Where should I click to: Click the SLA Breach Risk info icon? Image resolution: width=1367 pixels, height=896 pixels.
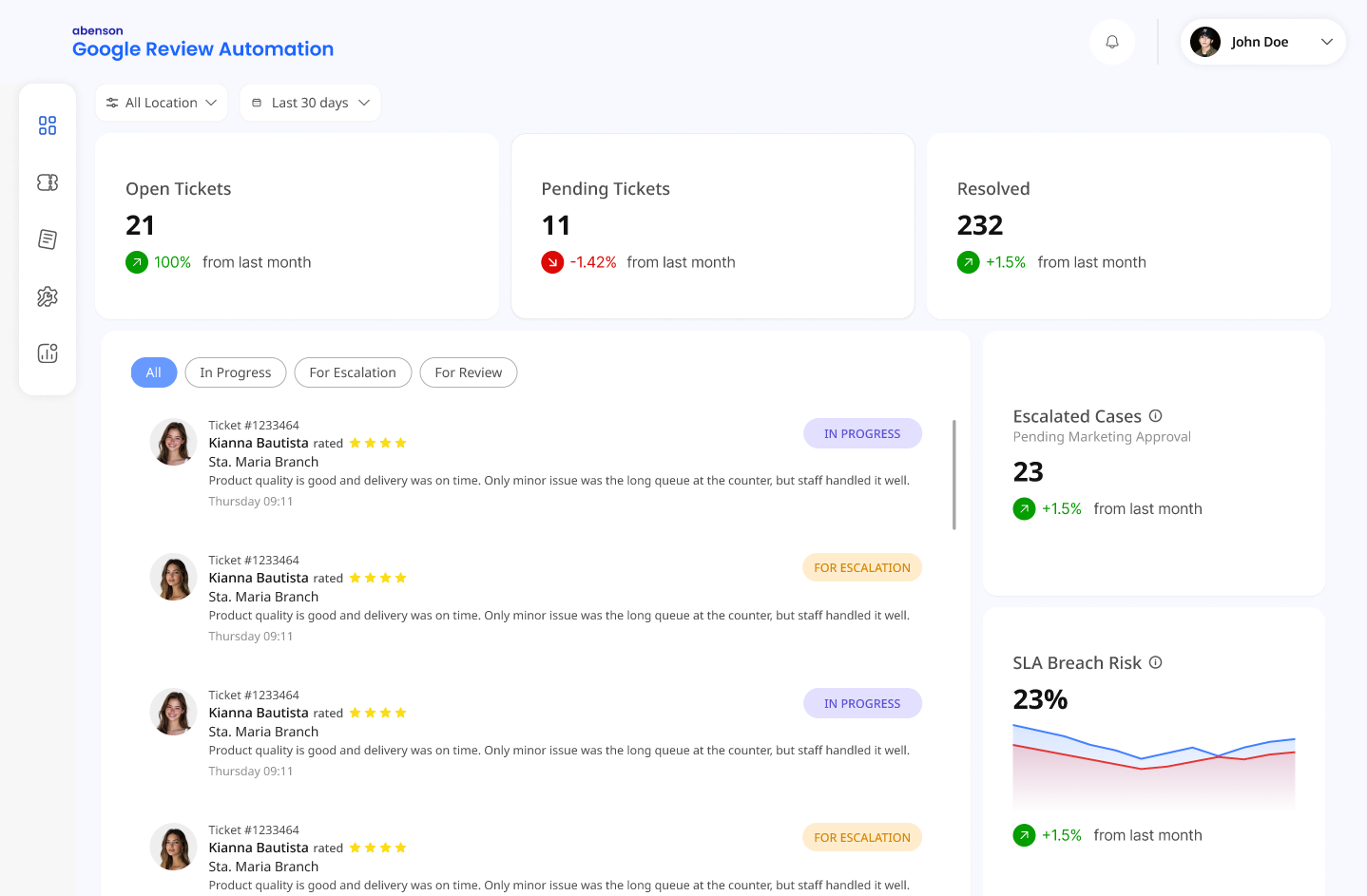point(1156,663)
